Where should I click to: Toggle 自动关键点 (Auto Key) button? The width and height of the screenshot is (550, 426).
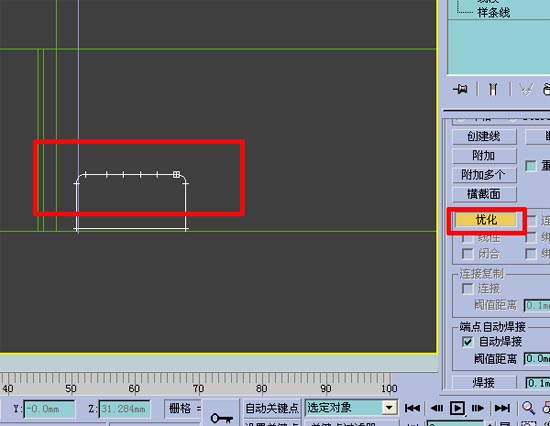272,408
